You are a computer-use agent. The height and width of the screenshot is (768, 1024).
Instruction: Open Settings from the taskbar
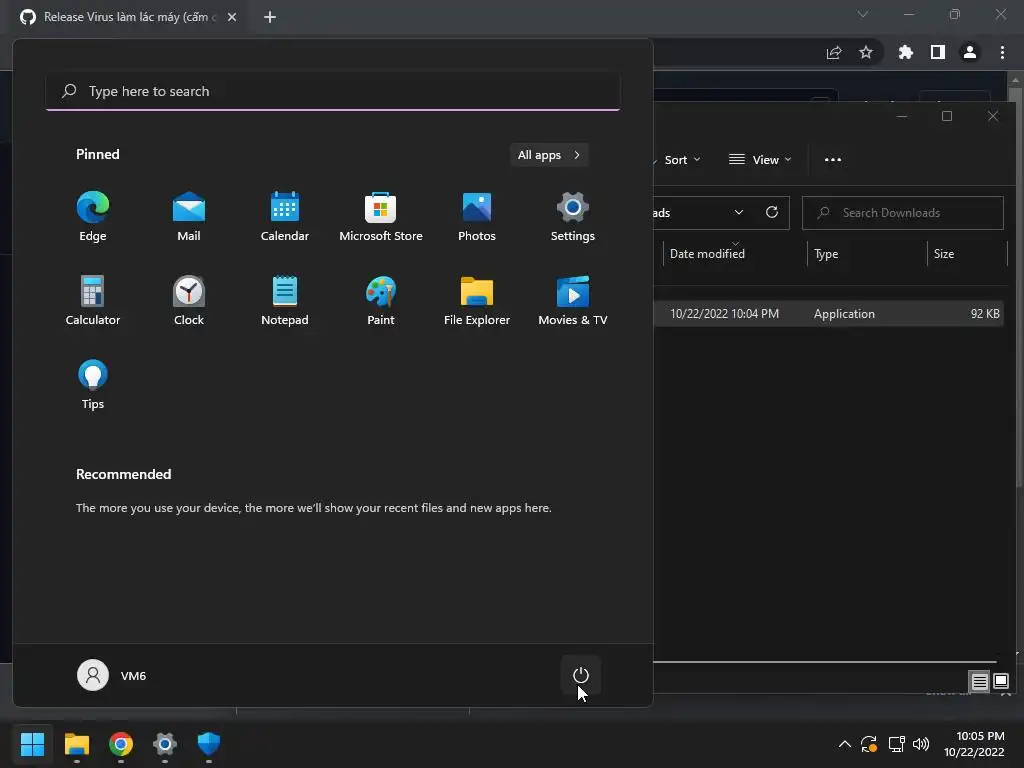(165, 744)
